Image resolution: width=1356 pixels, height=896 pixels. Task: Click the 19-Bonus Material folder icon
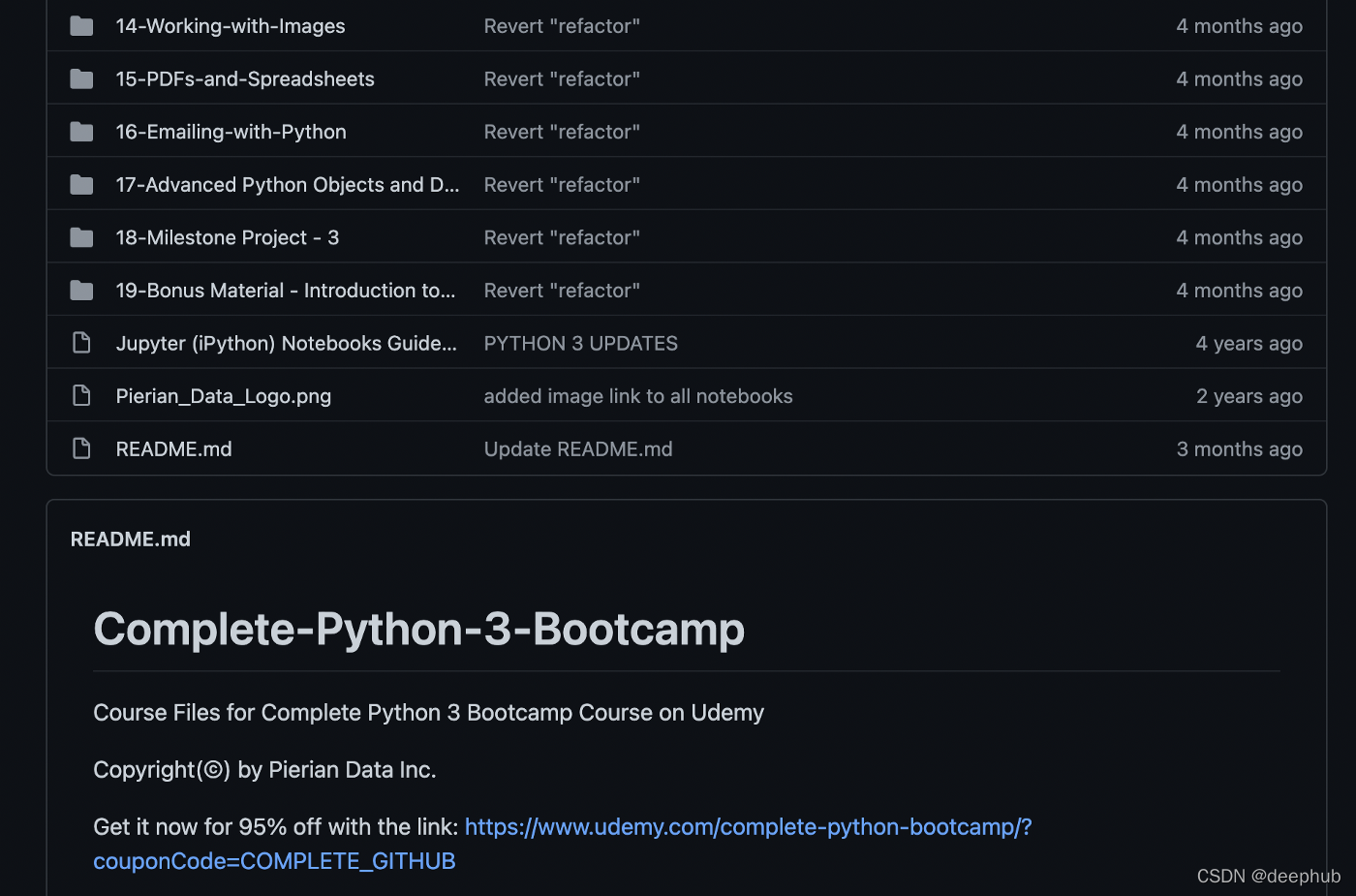(x=82, y=291)
